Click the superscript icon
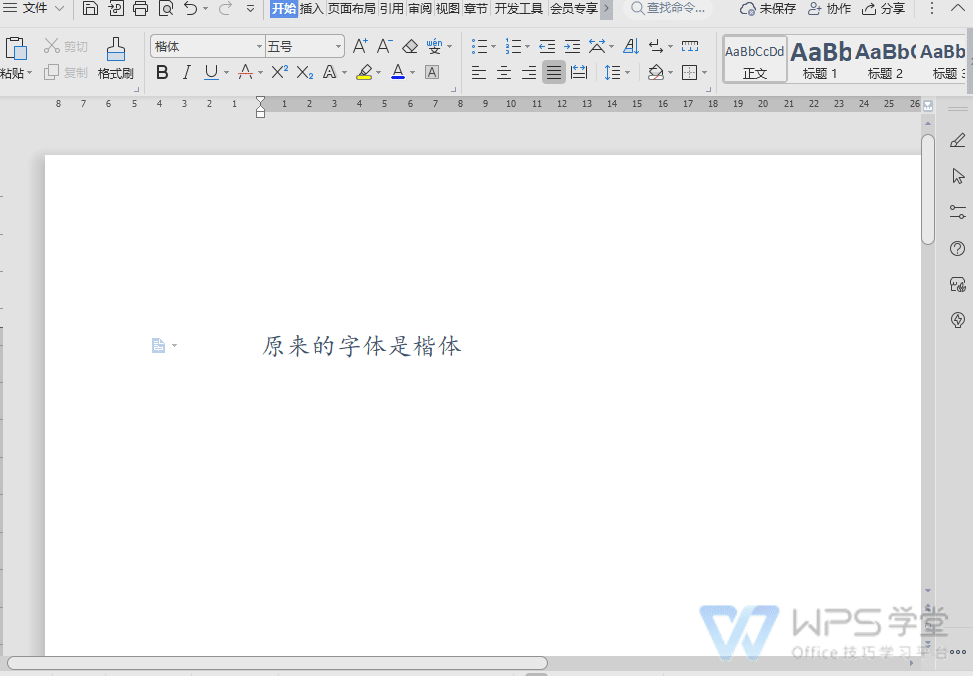Screen dimensions: 973x676 click(x=280, y=72)
